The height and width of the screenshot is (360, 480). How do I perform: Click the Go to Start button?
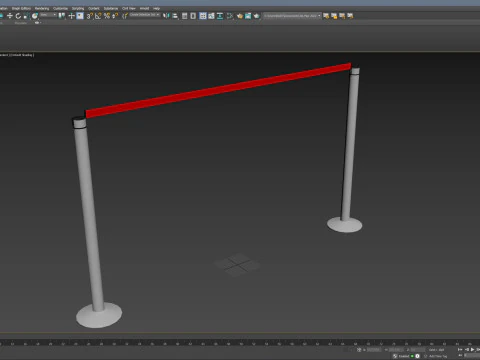(460, 349)
